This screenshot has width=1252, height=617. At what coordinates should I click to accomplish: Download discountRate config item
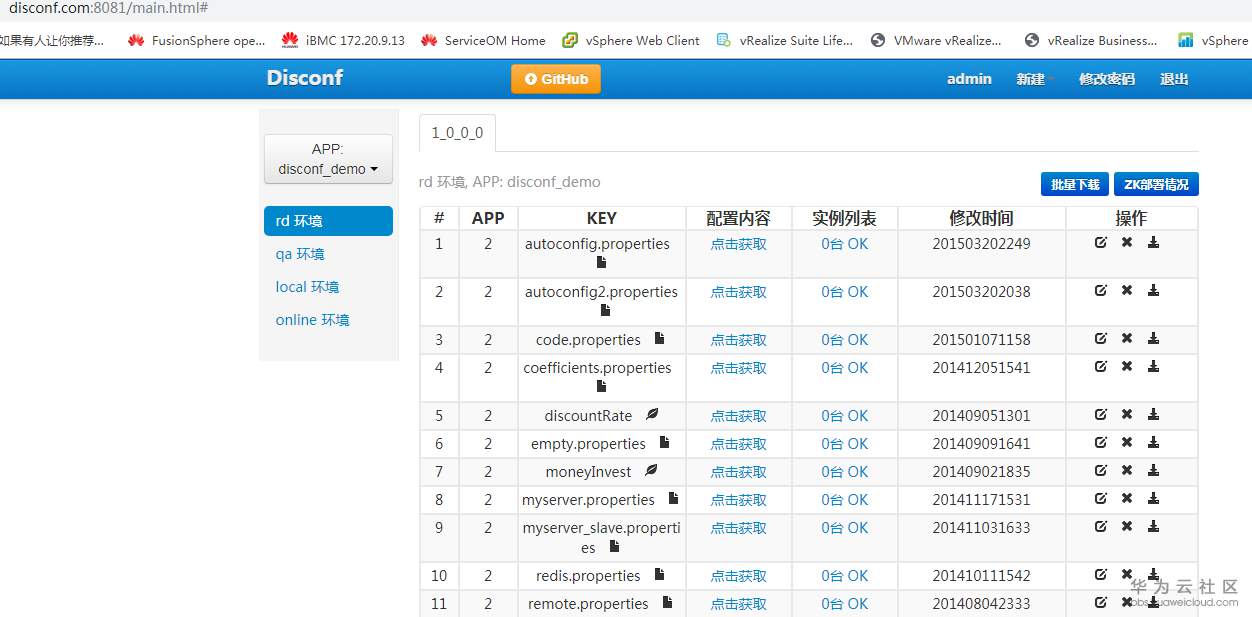click(x=1153, y=414)
